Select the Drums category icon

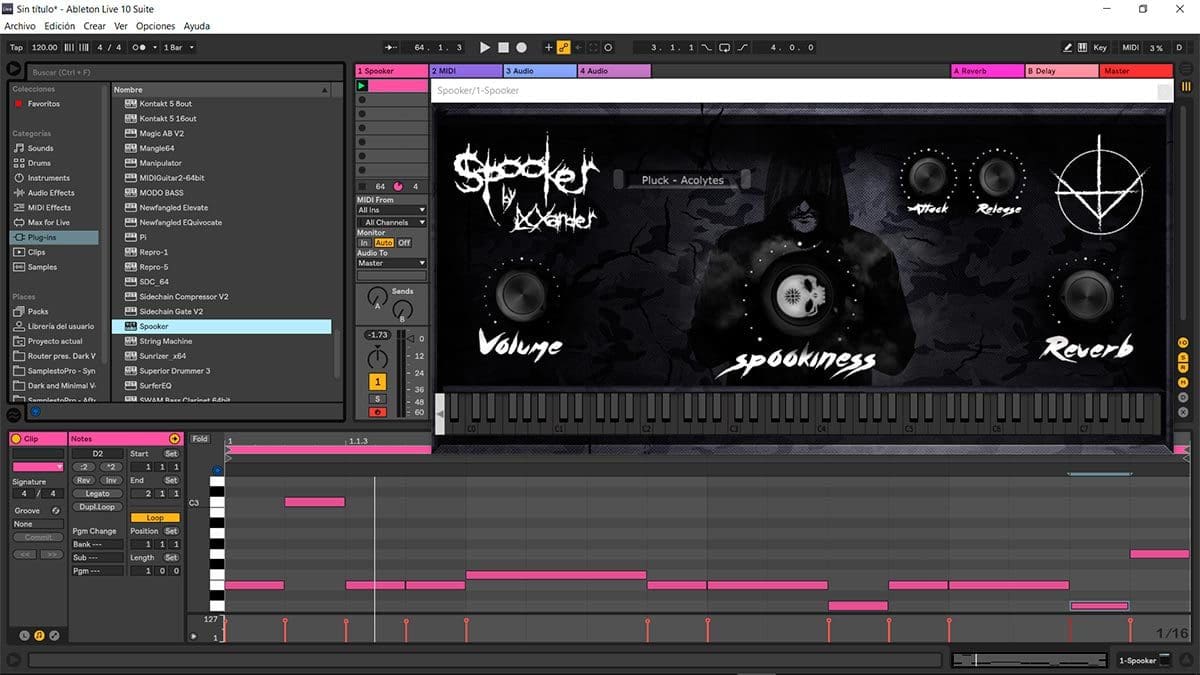pyautogui.click(x=19, y=163)
